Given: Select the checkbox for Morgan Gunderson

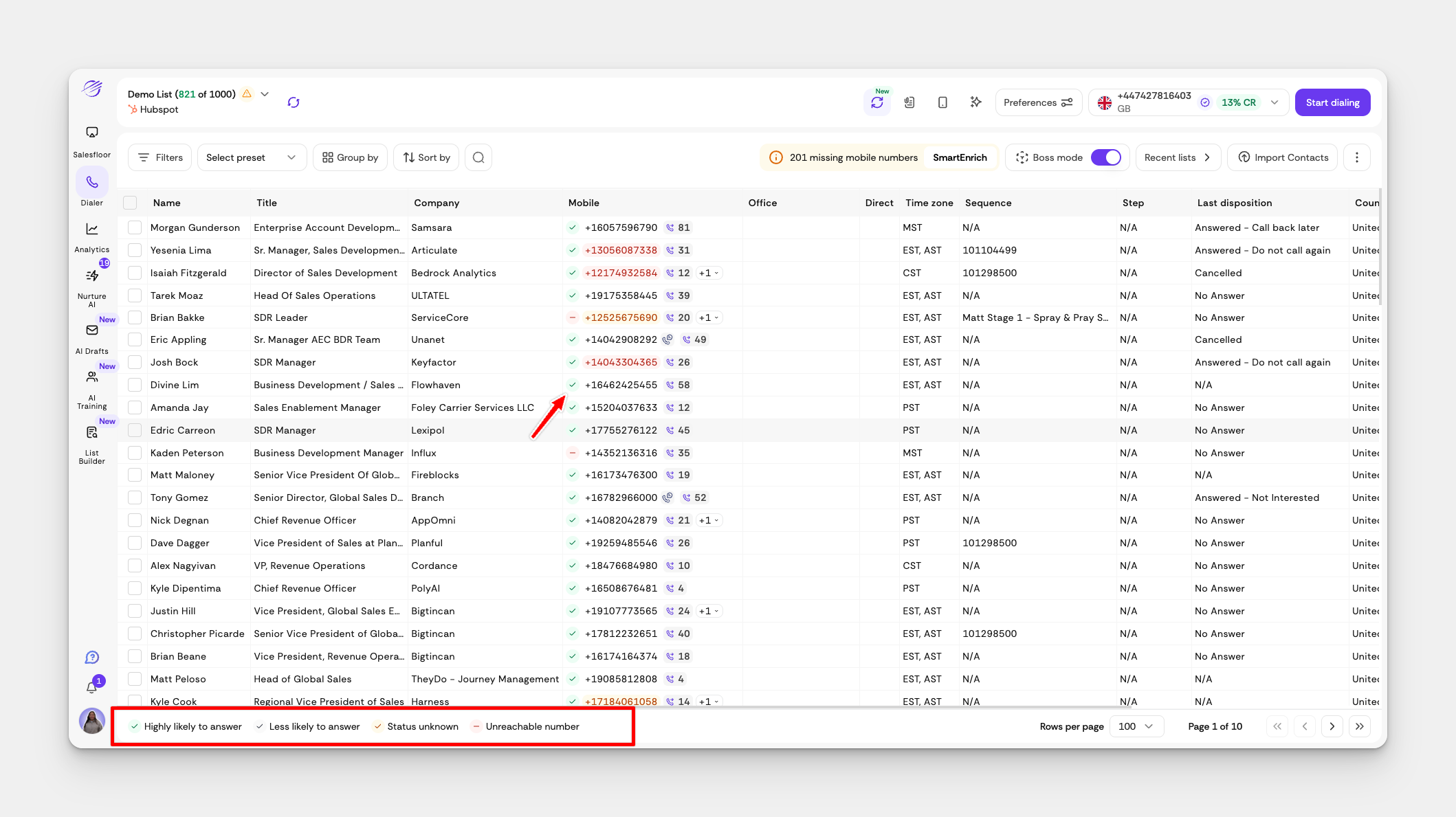Looking at the screenshot, I should click(x=135, y=227).
